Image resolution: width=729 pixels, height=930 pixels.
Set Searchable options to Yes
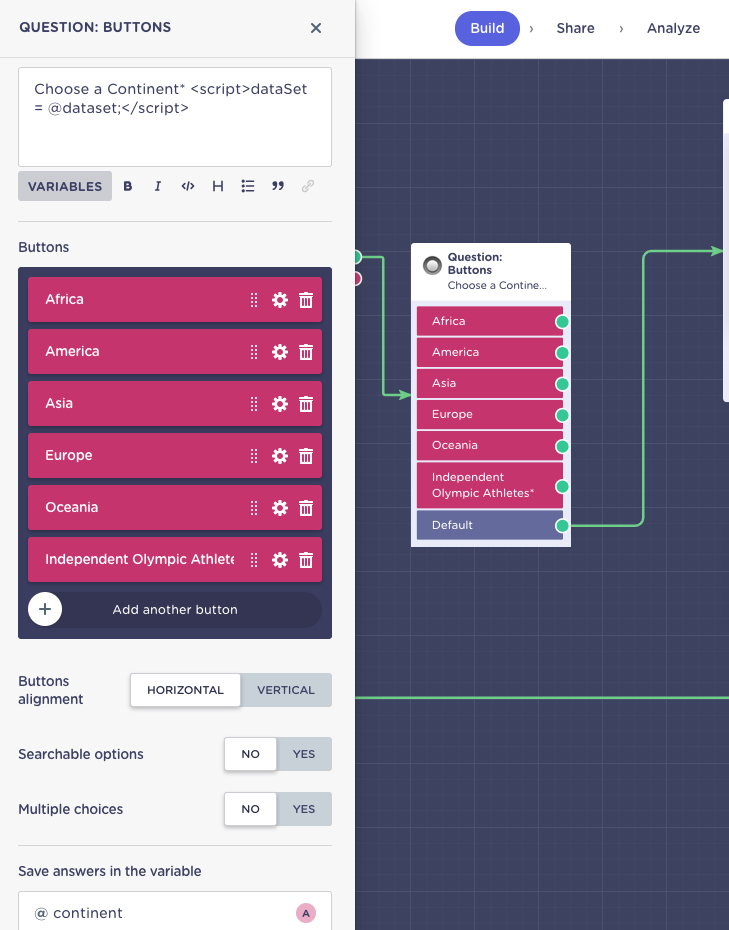304,754
